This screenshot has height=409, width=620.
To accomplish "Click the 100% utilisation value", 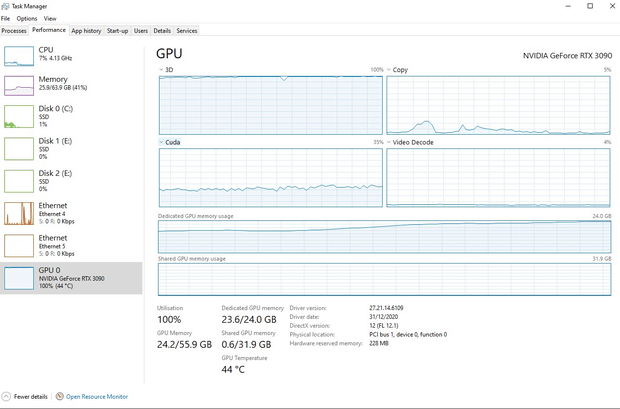I will click(169, 319).
